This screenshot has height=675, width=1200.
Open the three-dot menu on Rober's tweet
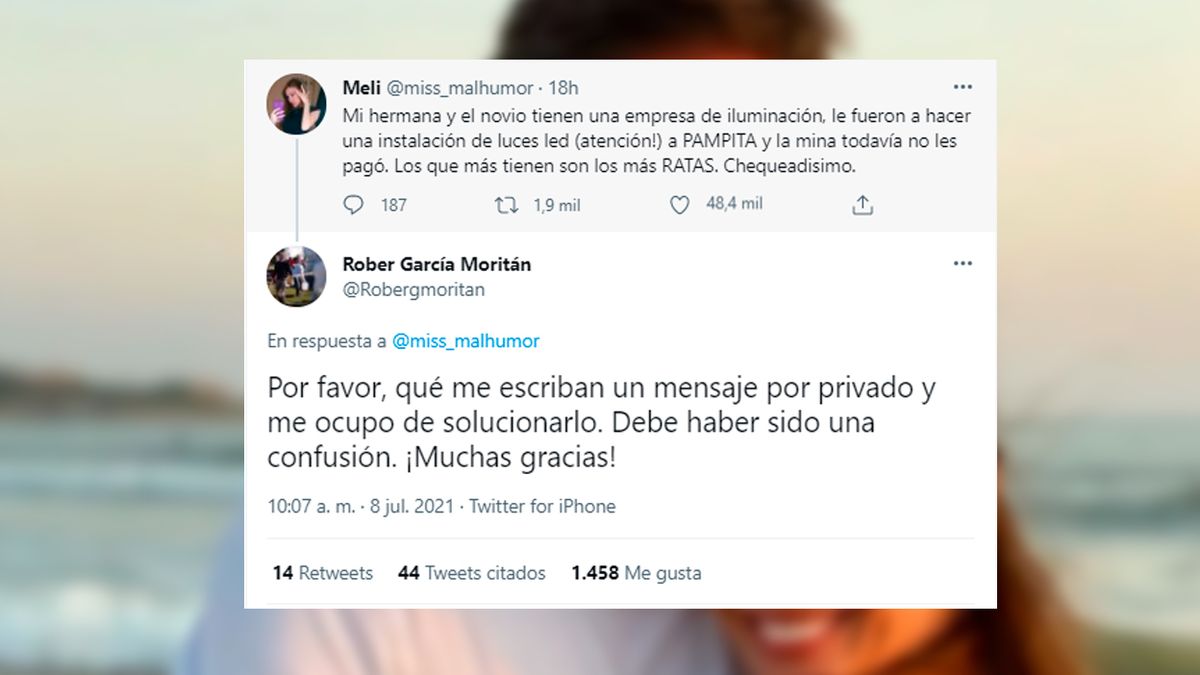(x=962, y=263)
